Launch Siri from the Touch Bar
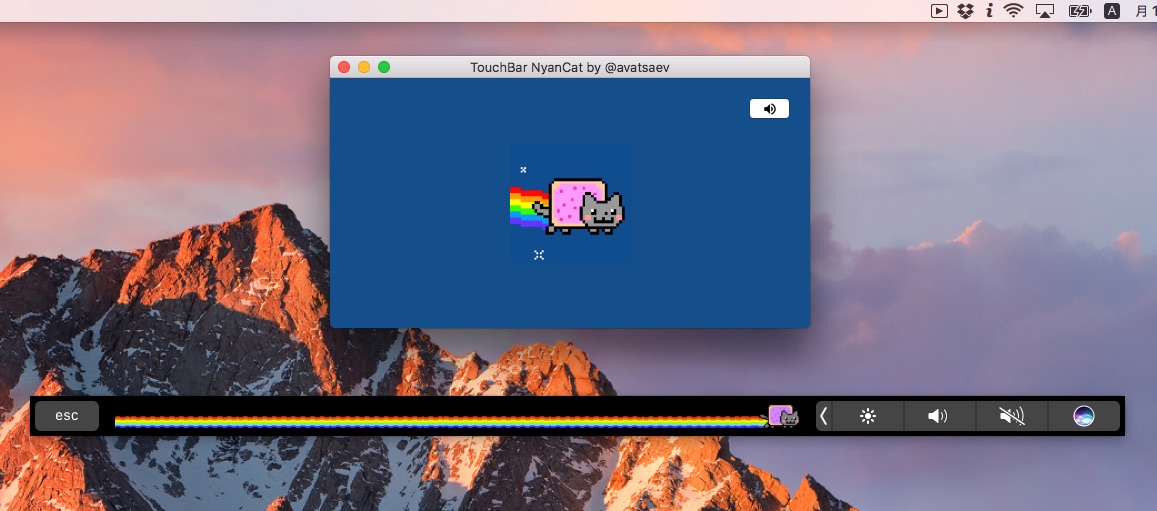Image resolution: width=1157 pixels, height=511 pixels. pos(1084,417)
